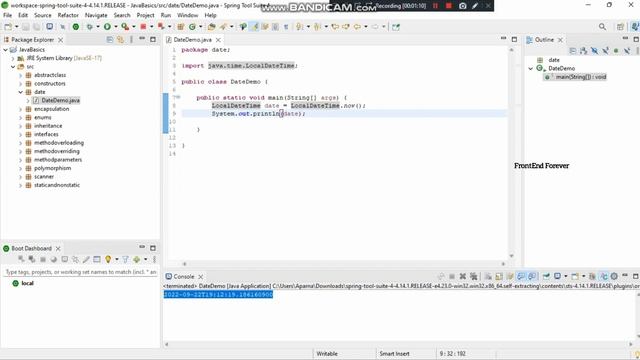The height and width of the screenshot is (360, 640).
Task: Click the lightbulb icon in Boot Dashboard
Action: coord(108,259)
